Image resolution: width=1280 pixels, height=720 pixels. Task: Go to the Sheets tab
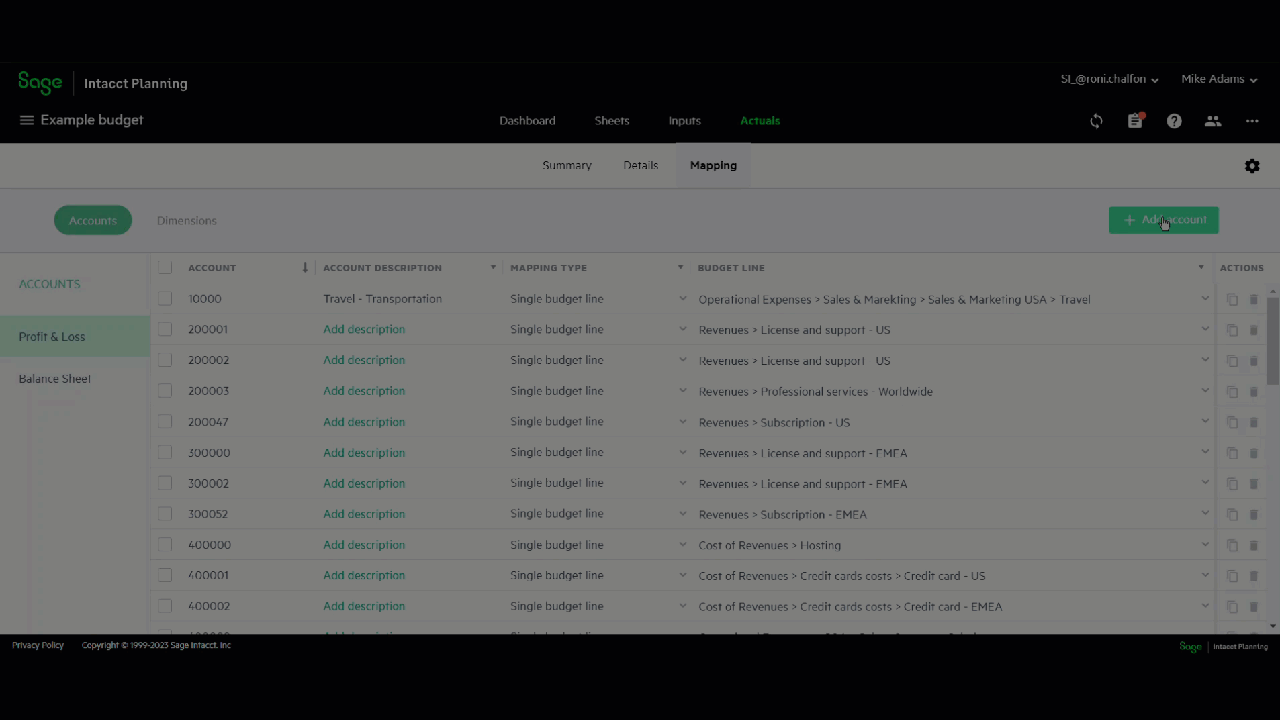pos(612,121)
